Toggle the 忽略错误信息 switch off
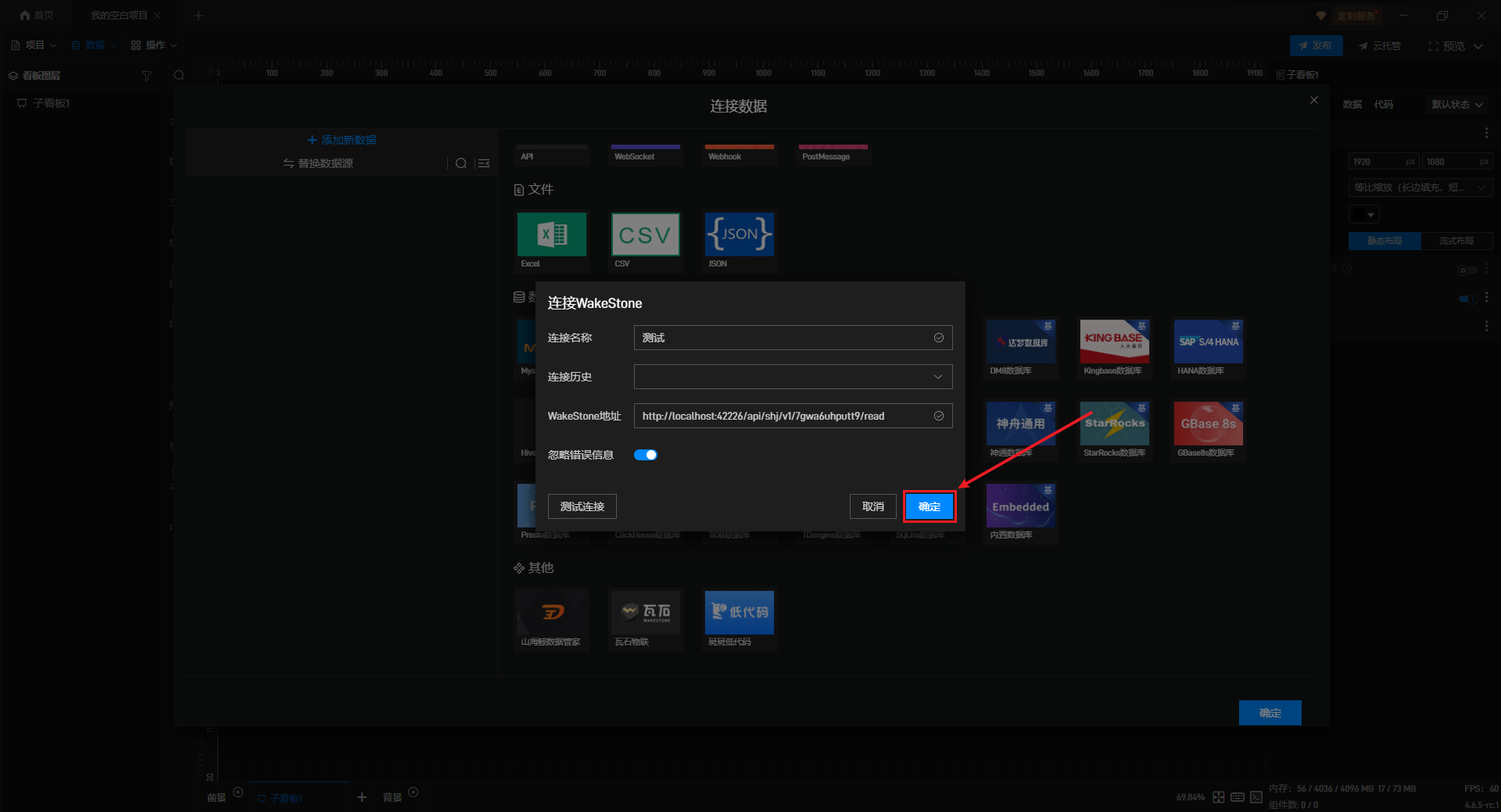 pos(646,455)
